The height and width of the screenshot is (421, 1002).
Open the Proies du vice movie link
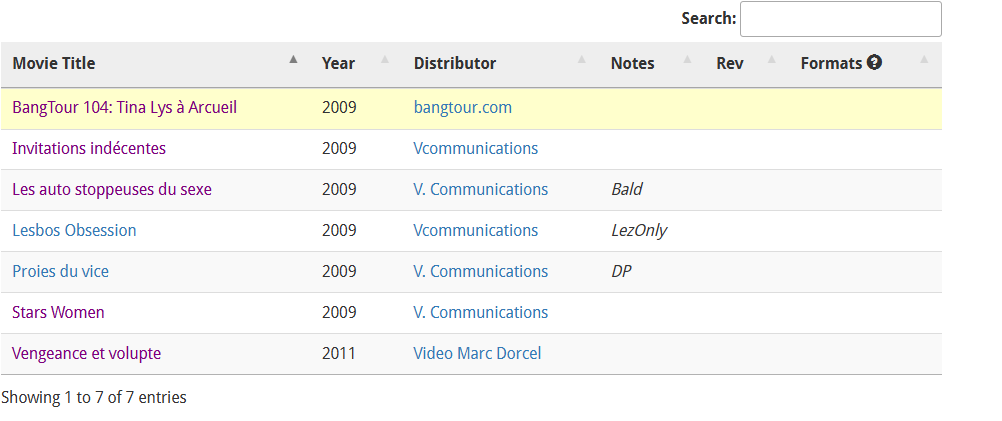[x=60, y=271]
